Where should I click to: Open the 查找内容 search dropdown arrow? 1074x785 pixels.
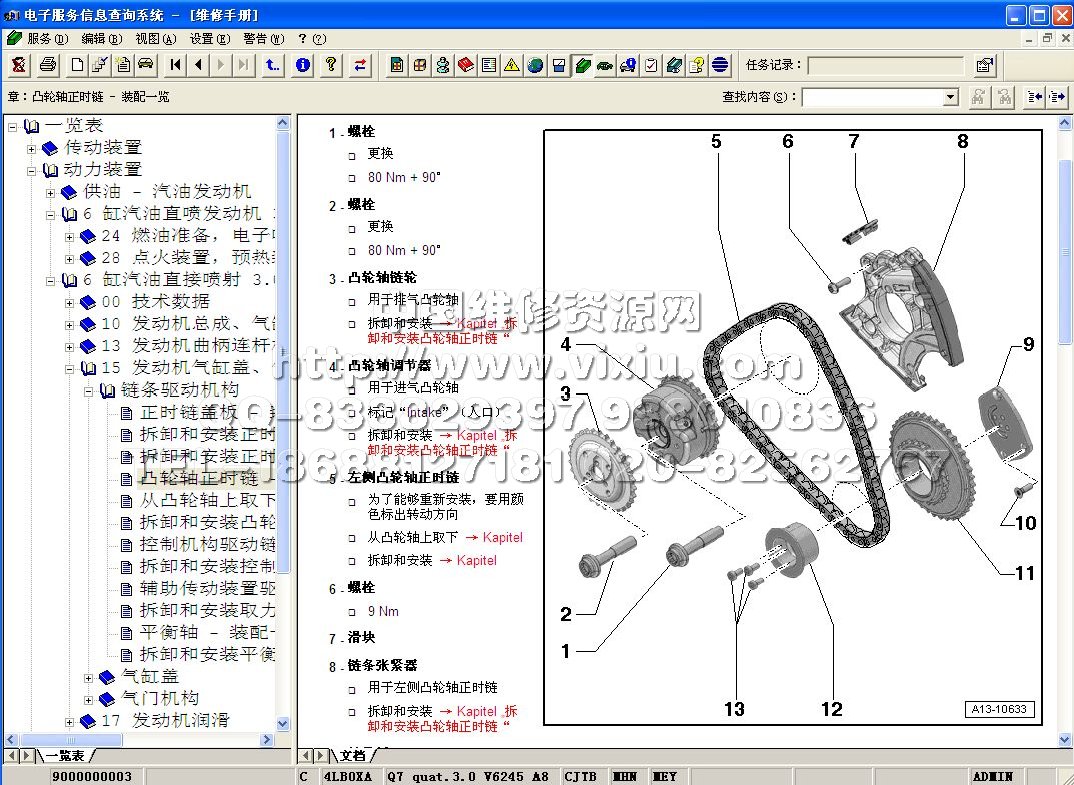click(950, 97)
